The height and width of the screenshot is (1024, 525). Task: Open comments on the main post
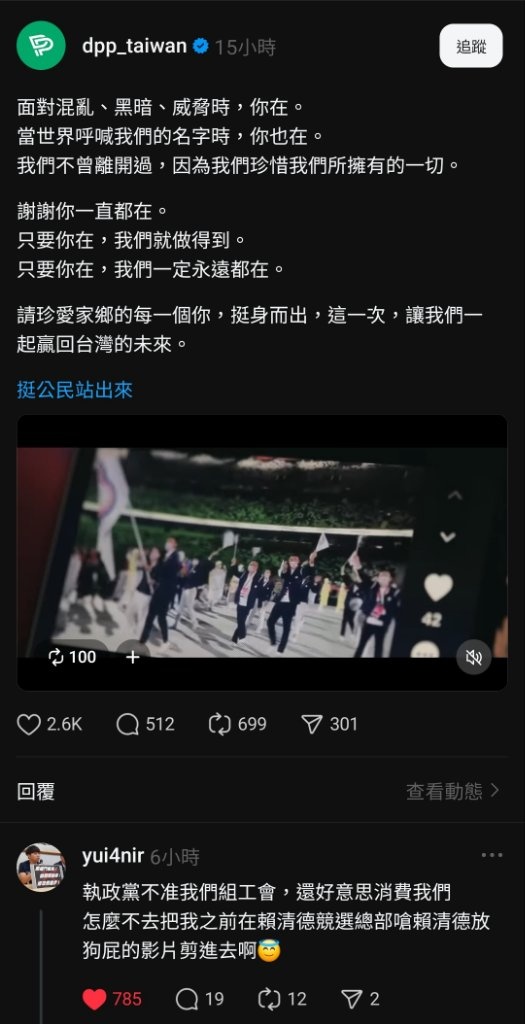pyautogui.click(x=127, y=724)
